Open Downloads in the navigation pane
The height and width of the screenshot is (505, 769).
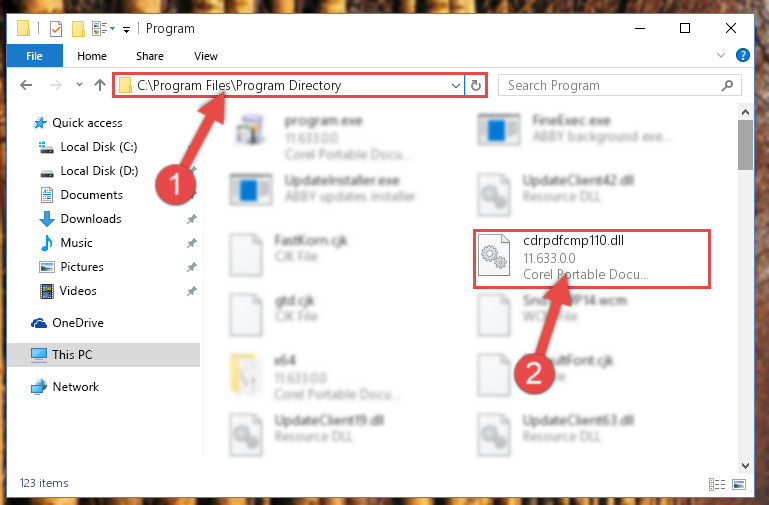[x=91, y=219]
